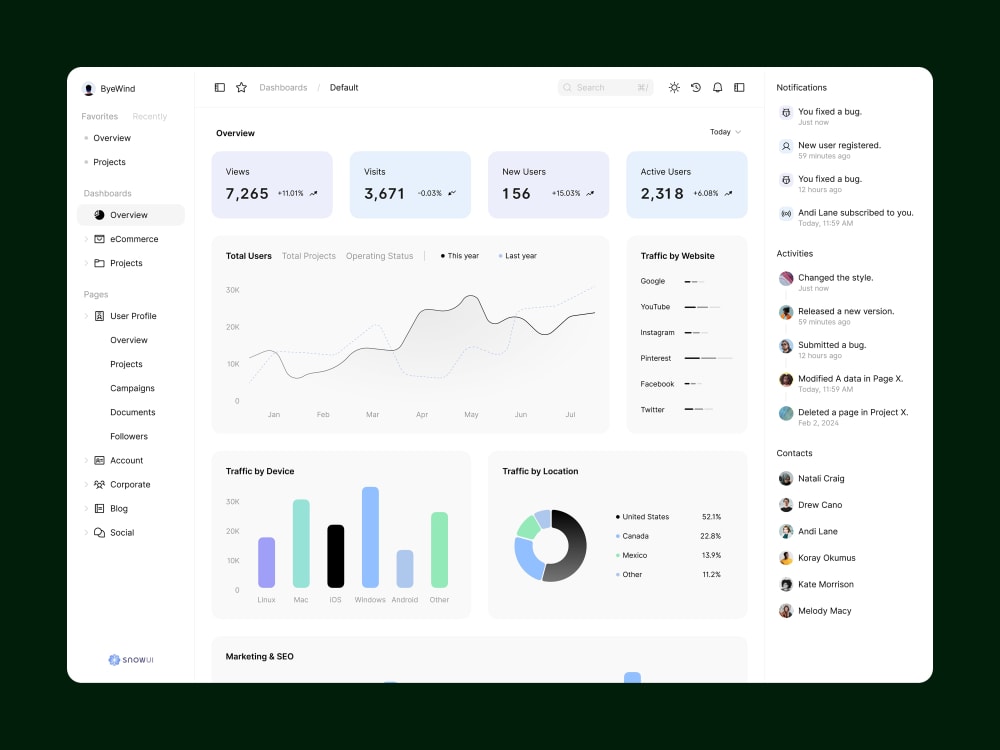The height and width of the screenshot is (750, 1000).
Task: Switch theme with the sun icon
Action: click(x=674, y=87)
